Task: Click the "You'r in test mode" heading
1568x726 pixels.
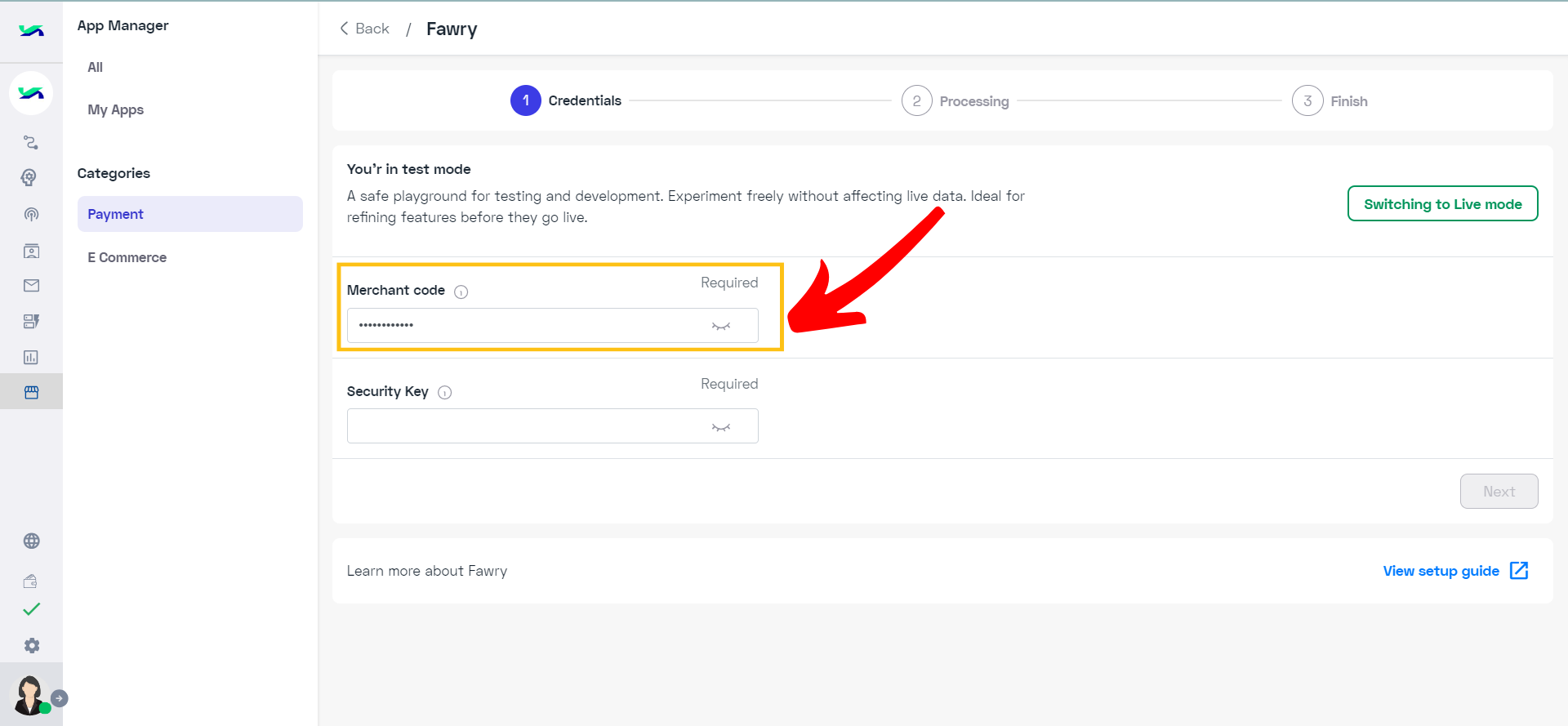Action: [408, 169]
